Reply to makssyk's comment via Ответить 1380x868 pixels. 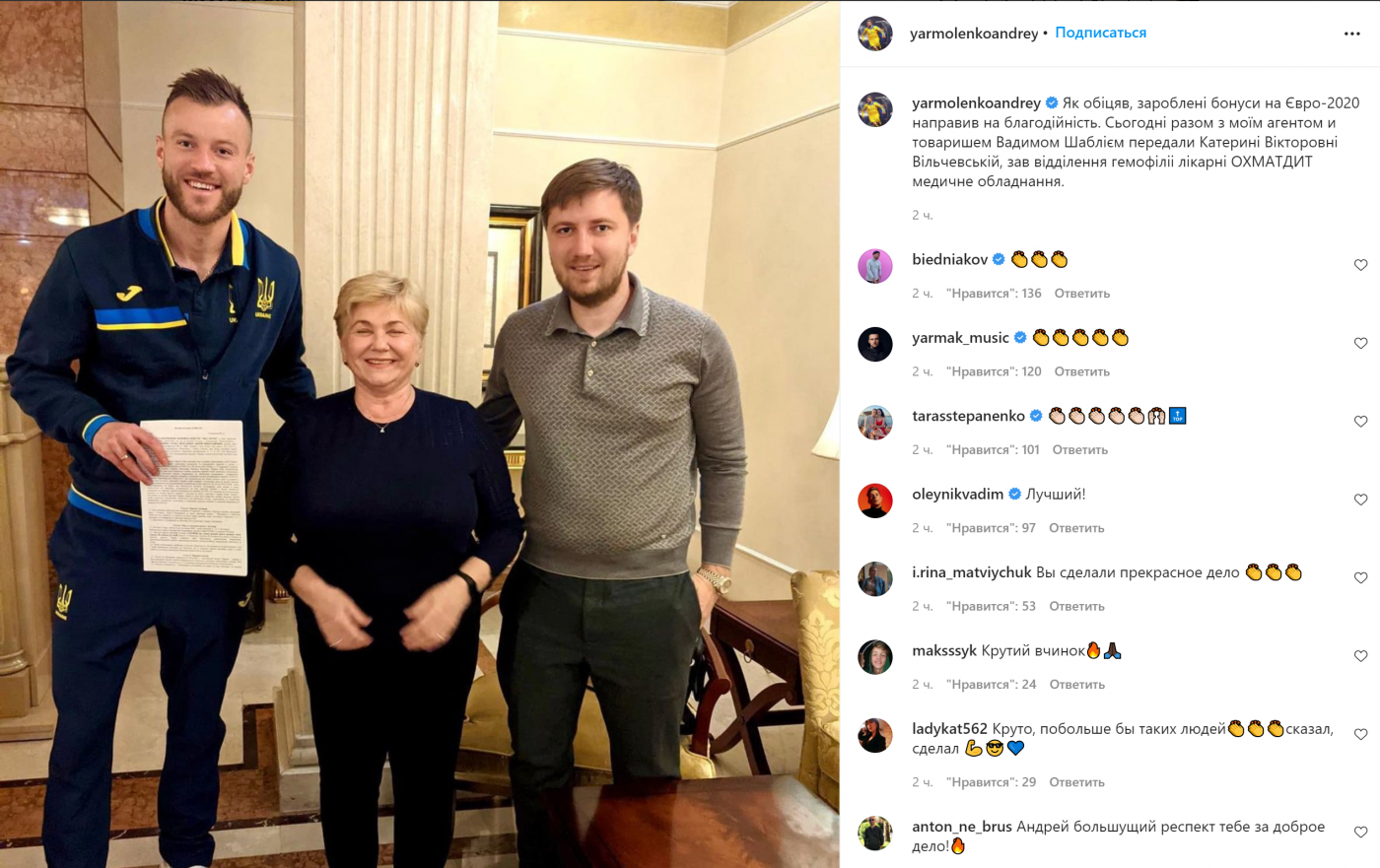pos(1077,685)
